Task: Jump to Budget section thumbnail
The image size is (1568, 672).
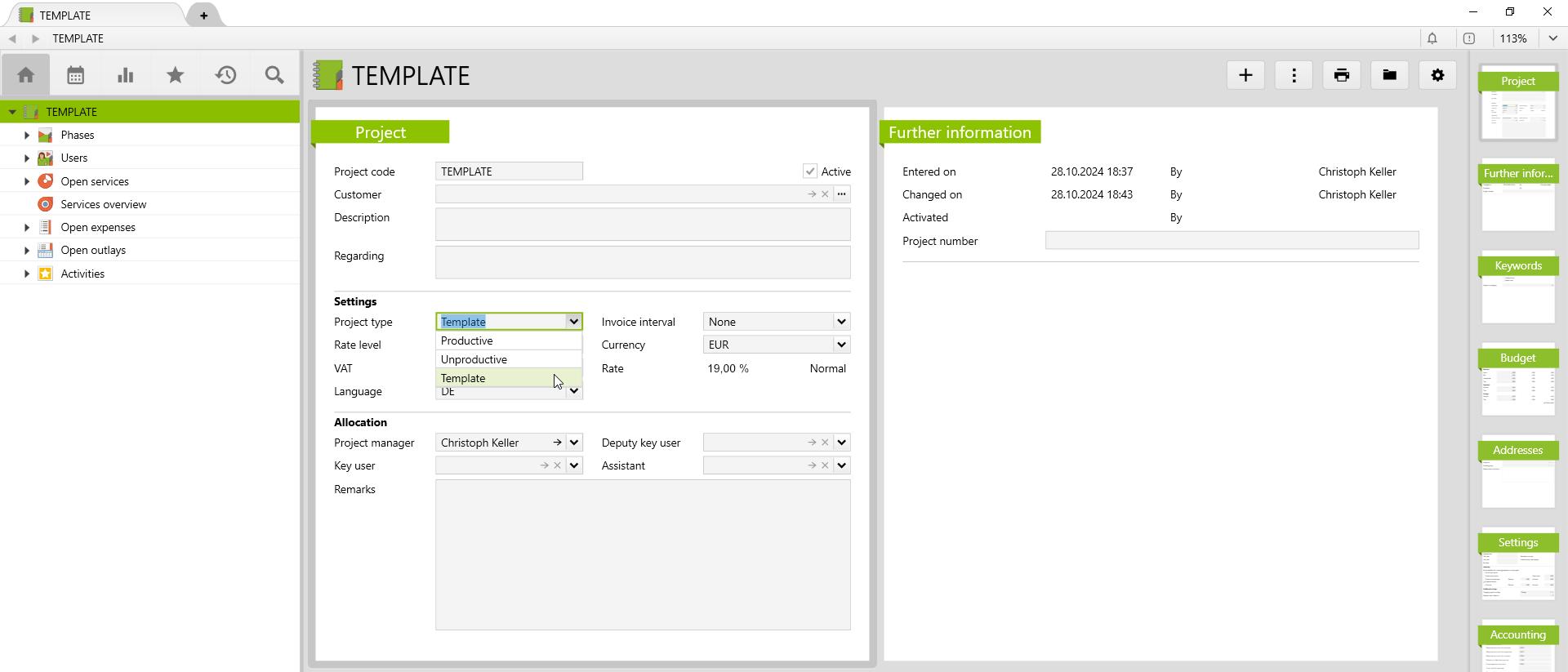Action: point(1517,380)
